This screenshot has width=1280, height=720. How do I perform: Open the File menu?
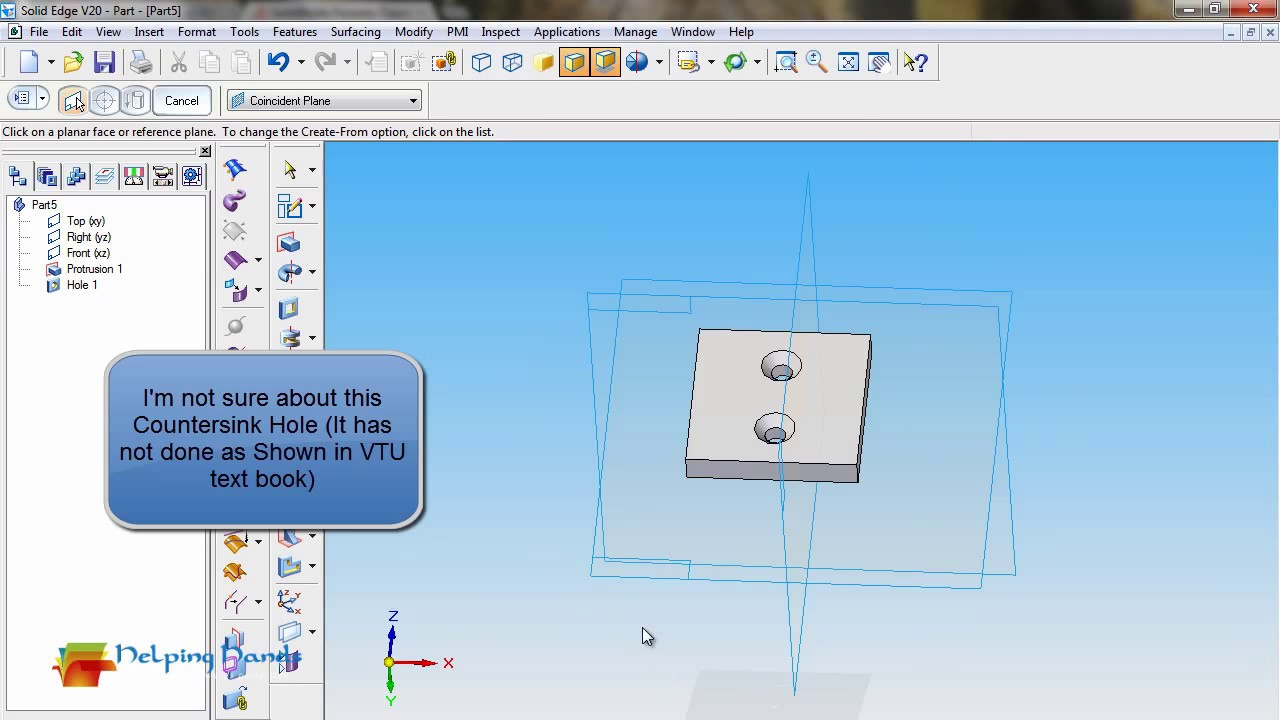point(39,32)
